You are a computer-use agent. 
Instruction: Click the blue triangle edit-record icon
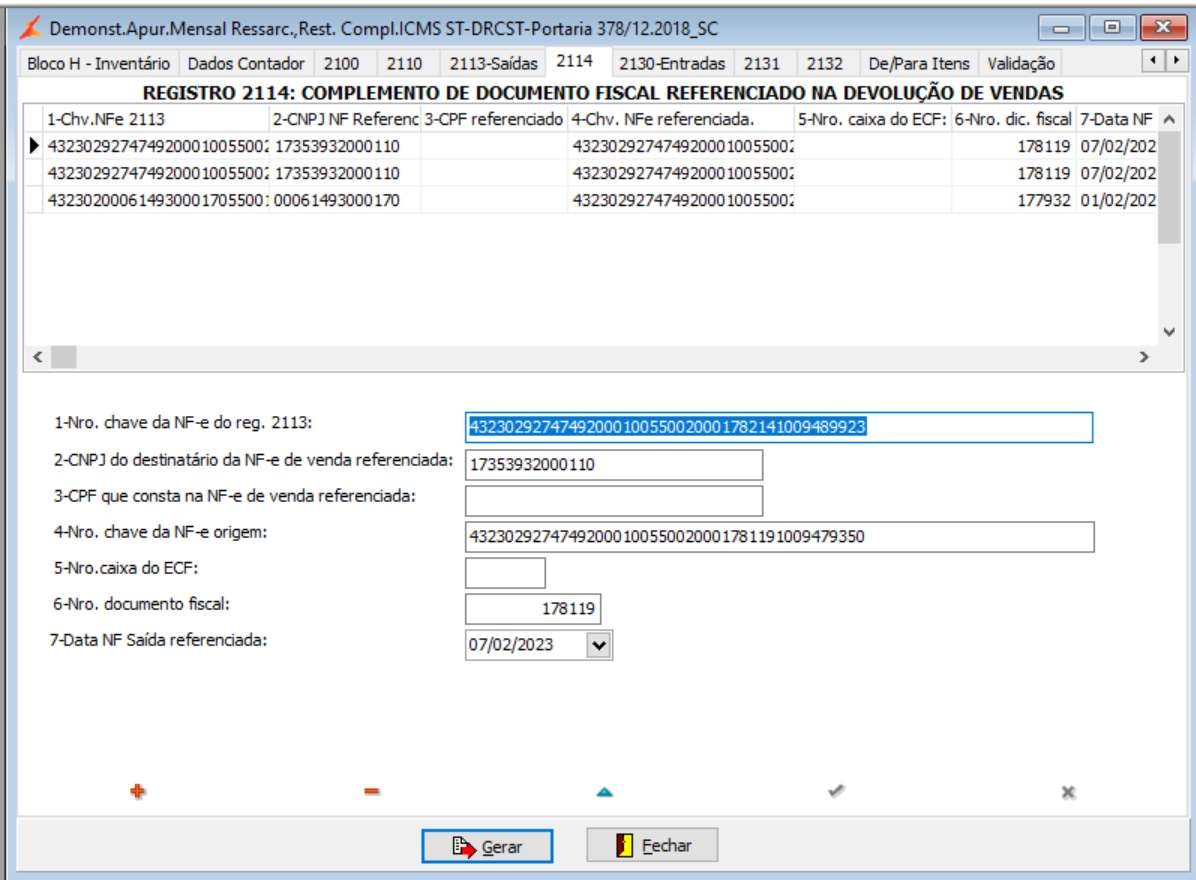point(604,792)
